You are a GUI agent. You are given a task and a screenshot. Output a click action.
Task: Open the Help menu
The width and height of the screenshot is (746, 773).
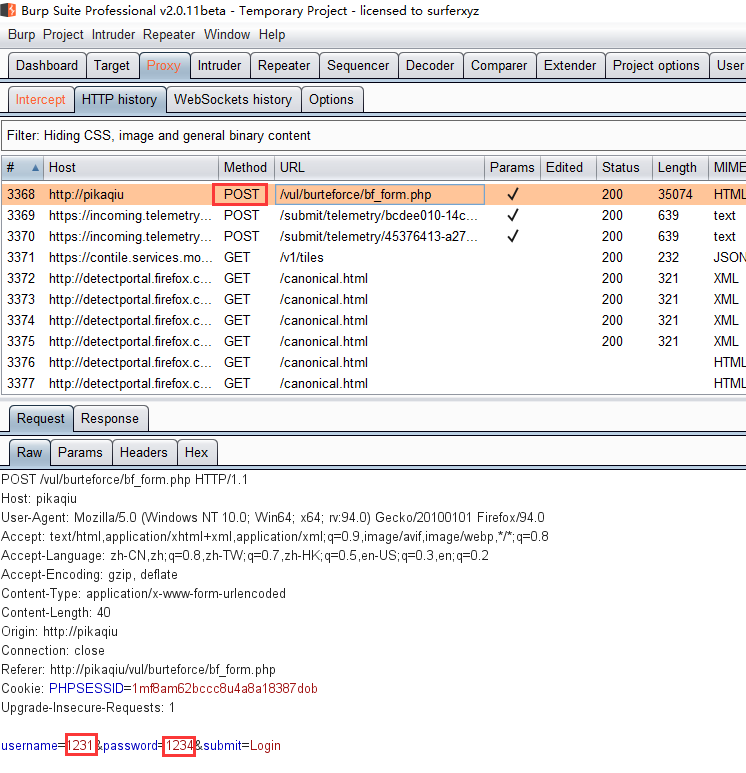(272, 35)
